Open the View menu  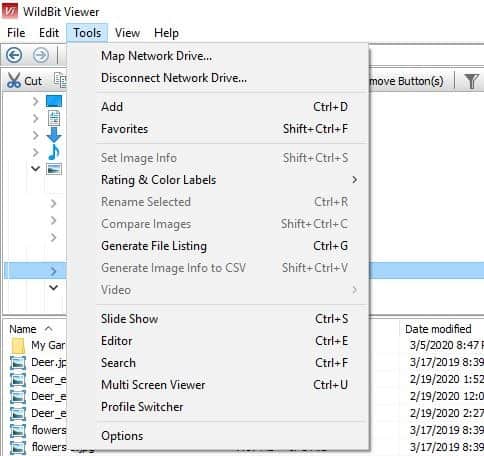click(127, 33)
